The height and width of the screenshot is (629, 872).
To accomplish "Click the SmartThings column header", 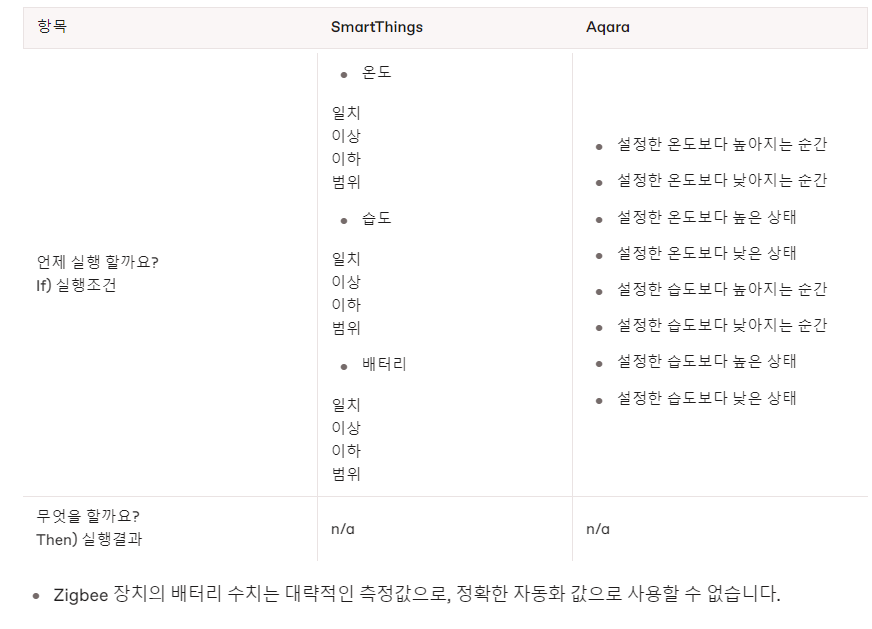I will tap(376, 27).
